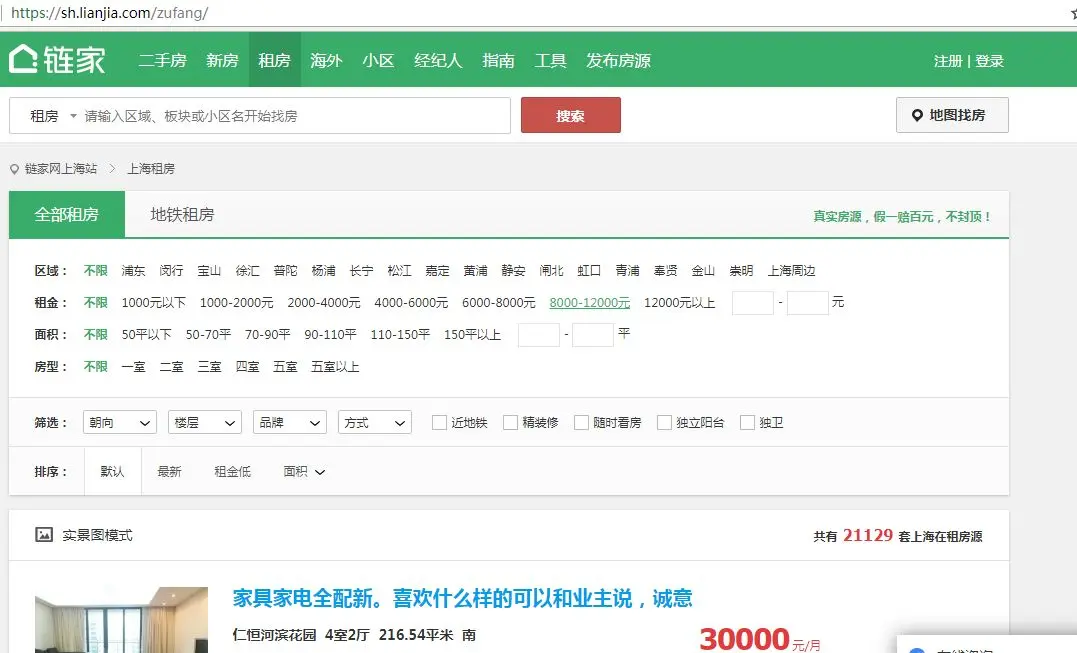Open 小区 in the top navigation
Image resolution: width=1077 pixels, height=653 pixels.
tap(378, 60)
